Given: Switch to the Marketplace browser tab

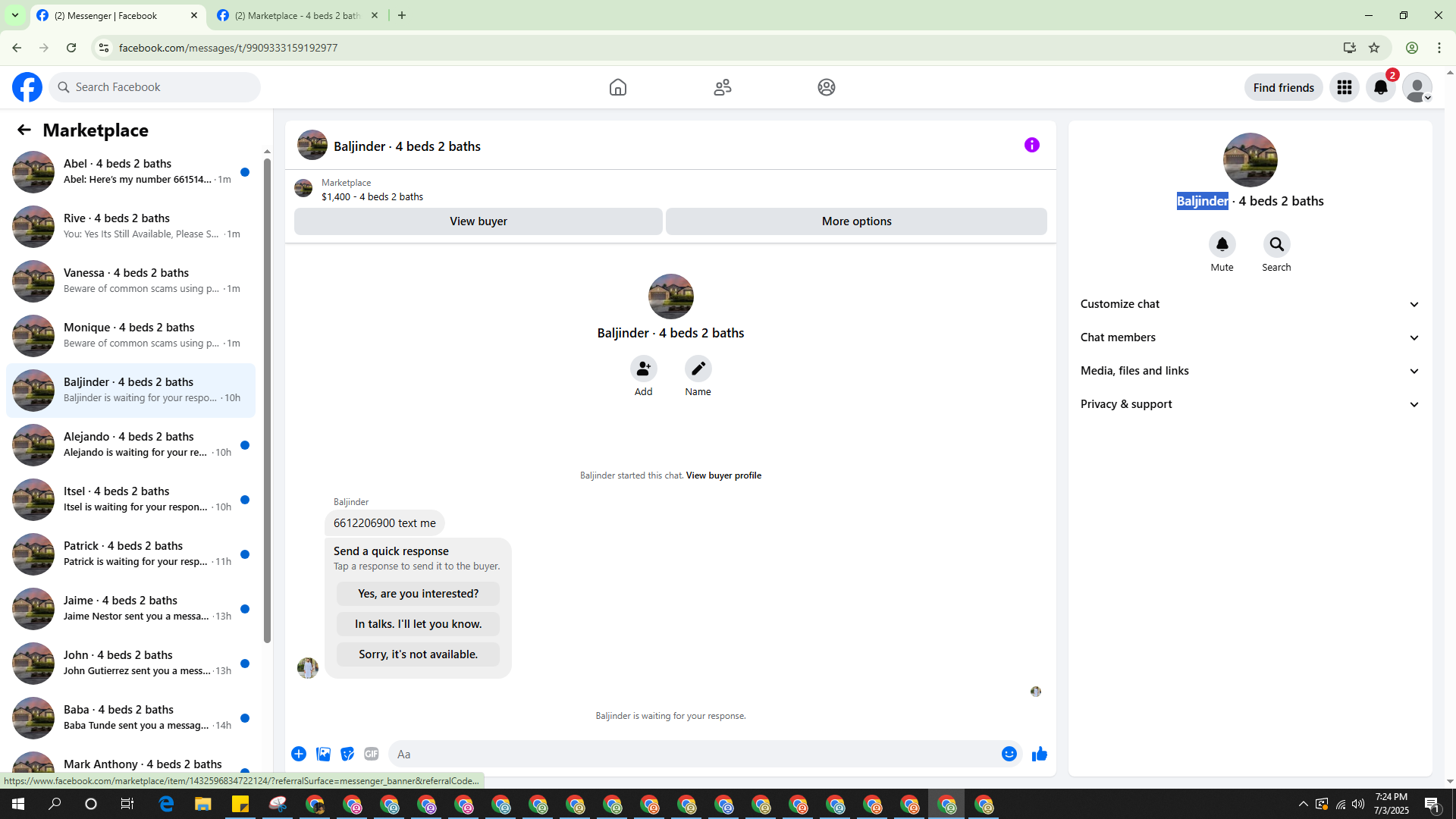Looking at the screenshot, I should click(297, 15).
